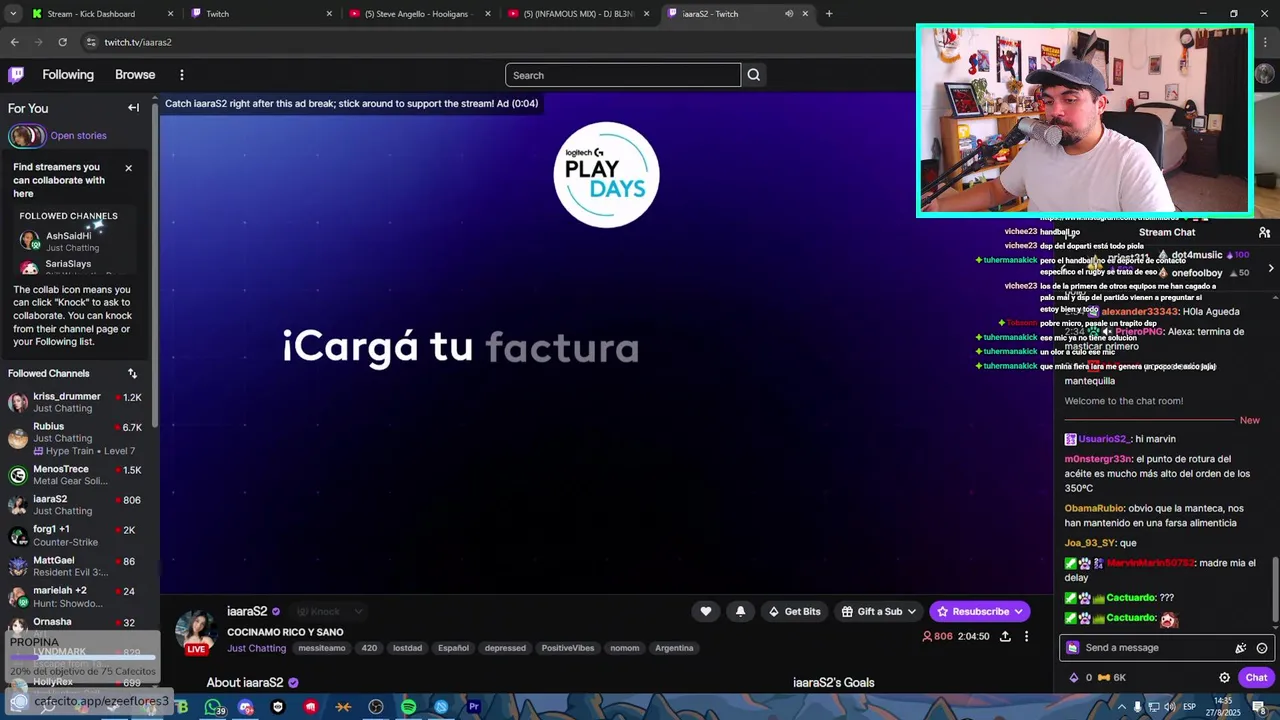1280x720 pixels.
Task: Click the Open stories link
Action: click(78, 136)
